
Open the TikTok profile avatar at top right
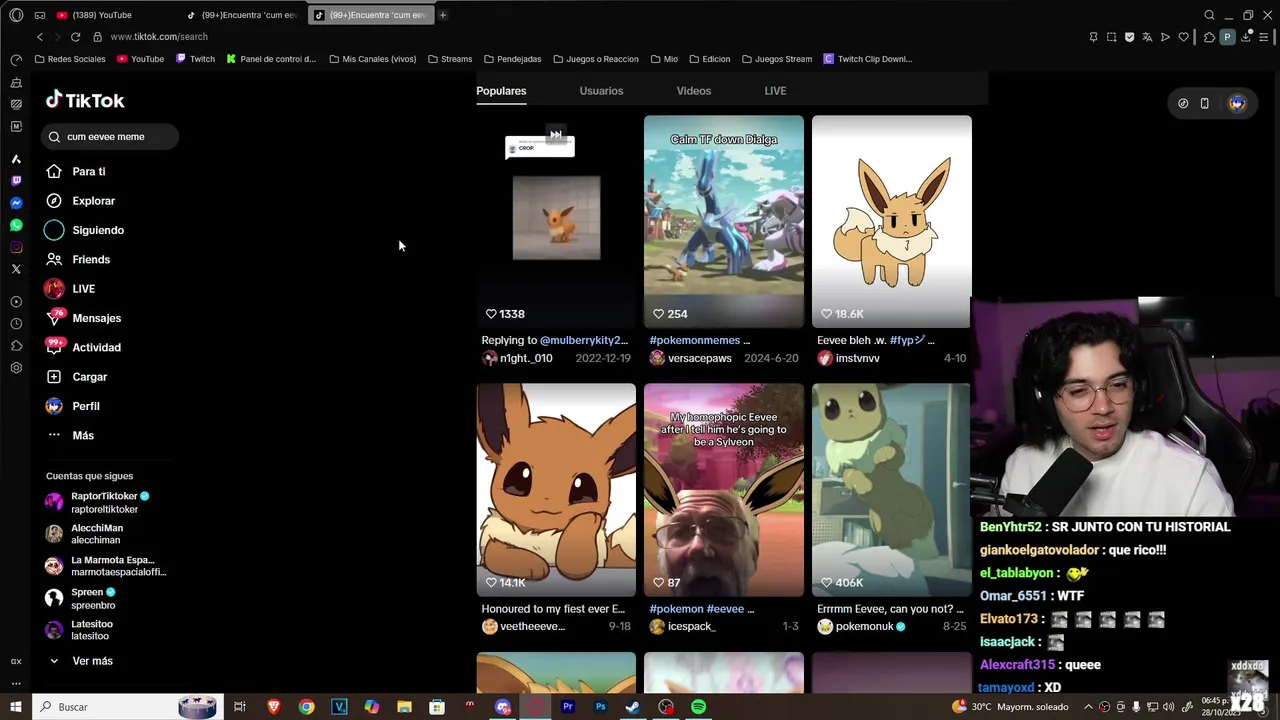tap(1237, 103)
